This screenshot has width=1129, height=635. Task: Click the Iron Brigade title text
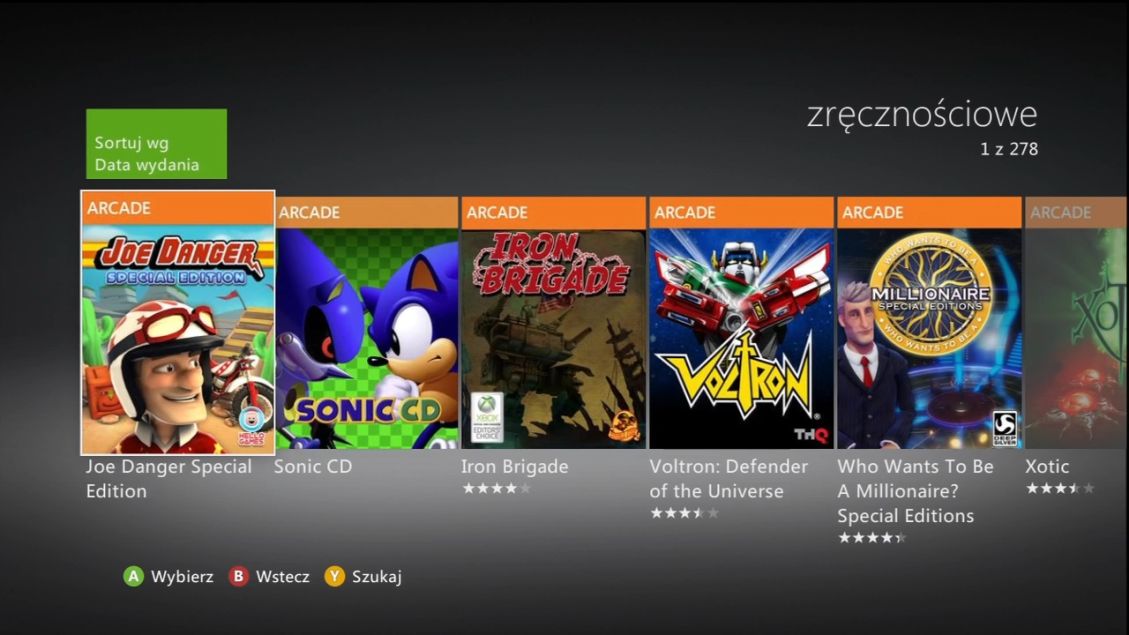point(515,467)
